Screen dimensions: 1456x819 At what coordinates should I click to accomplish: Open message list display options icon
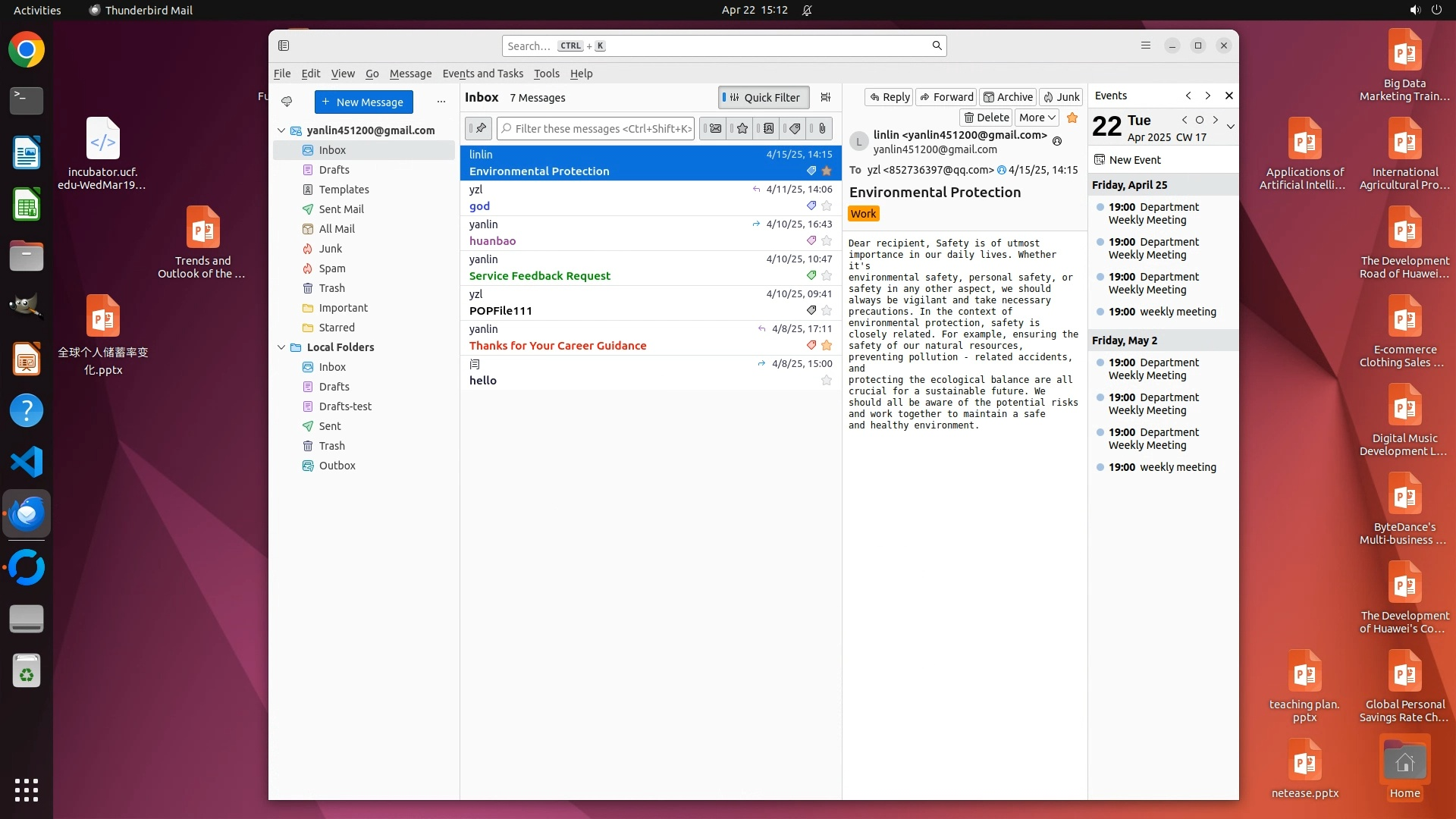pyautogui.click(x=826, y=97)
